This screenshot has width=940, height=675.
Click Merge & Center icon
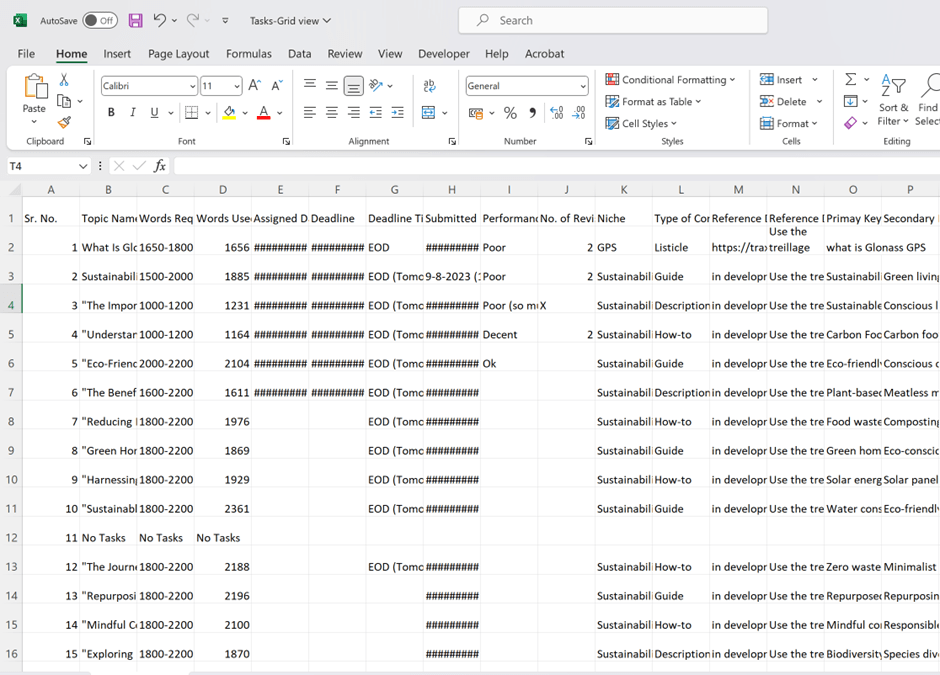coord(429,112)
